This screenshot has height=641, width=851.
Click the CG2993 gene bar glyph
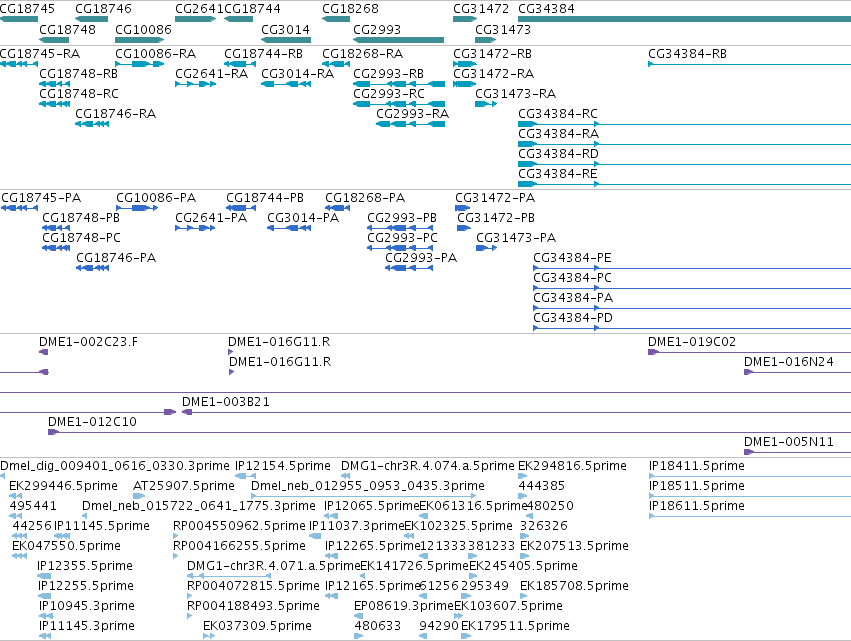tap(398, 40)
